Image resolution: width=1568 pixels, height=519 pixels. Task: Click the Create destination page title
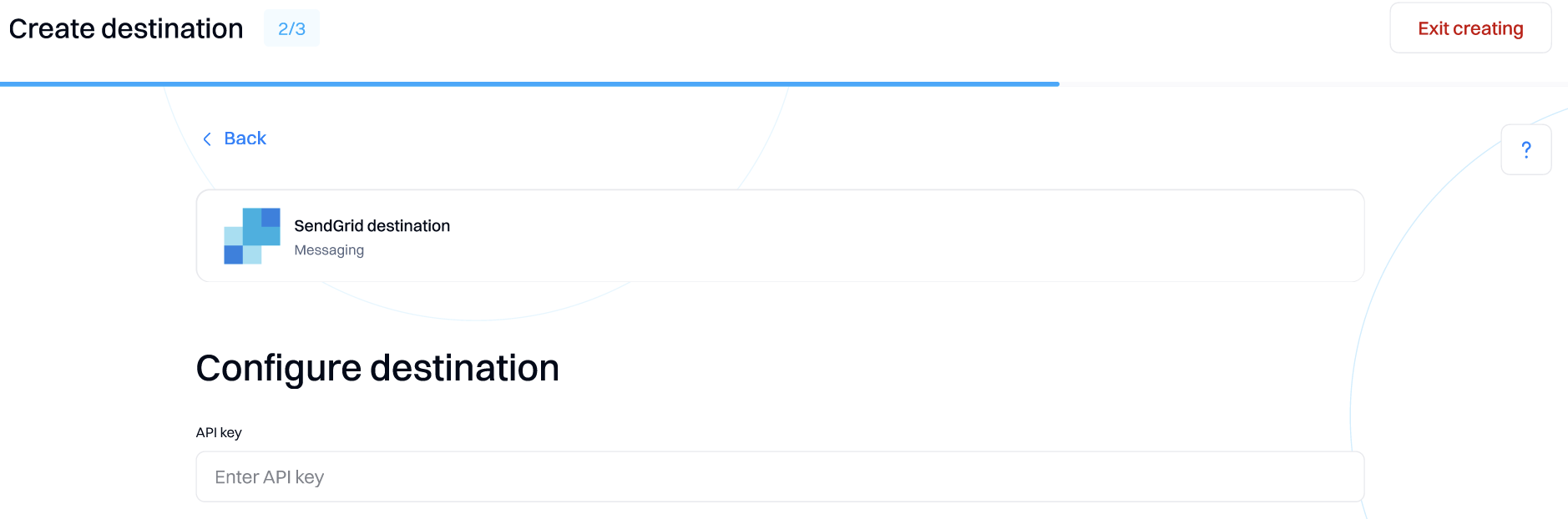126,28
